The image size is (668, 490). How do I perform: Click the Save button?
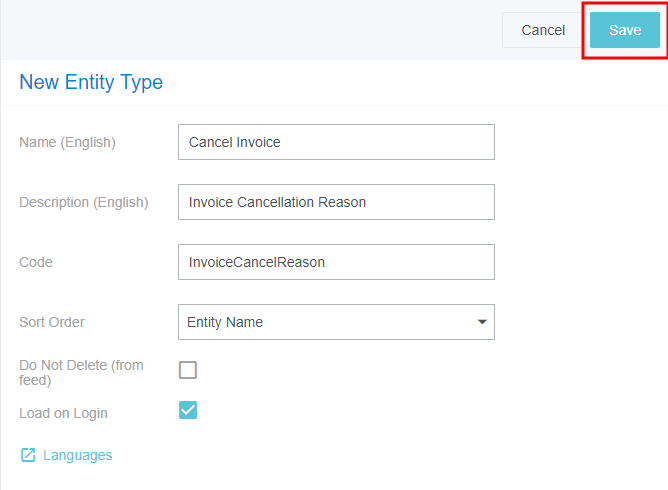tap(624, 30)
